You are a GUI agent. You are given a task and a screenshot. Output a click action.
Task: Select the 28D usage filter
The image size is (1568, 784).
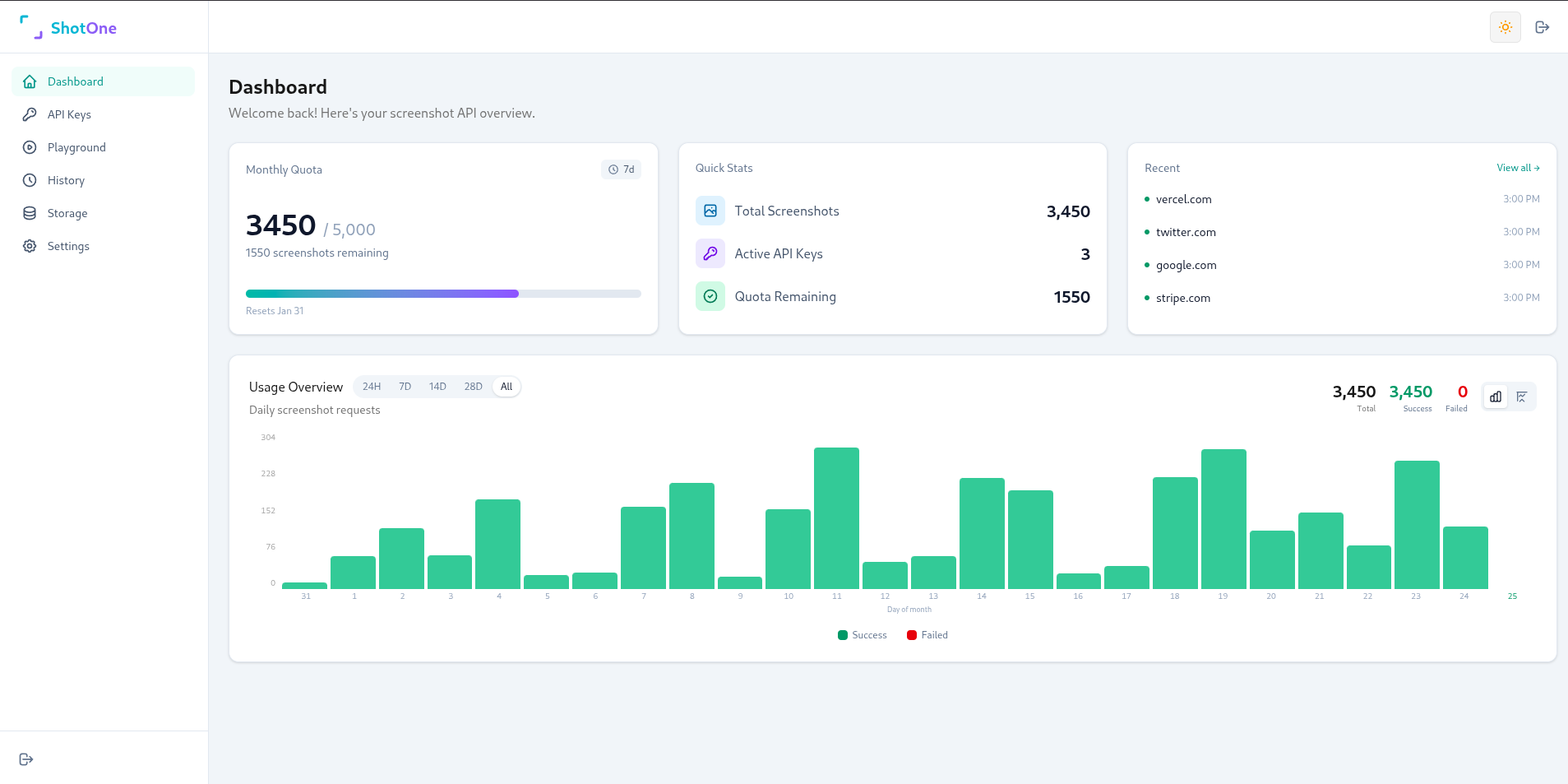pyautogui.click(x=472, y=386)
